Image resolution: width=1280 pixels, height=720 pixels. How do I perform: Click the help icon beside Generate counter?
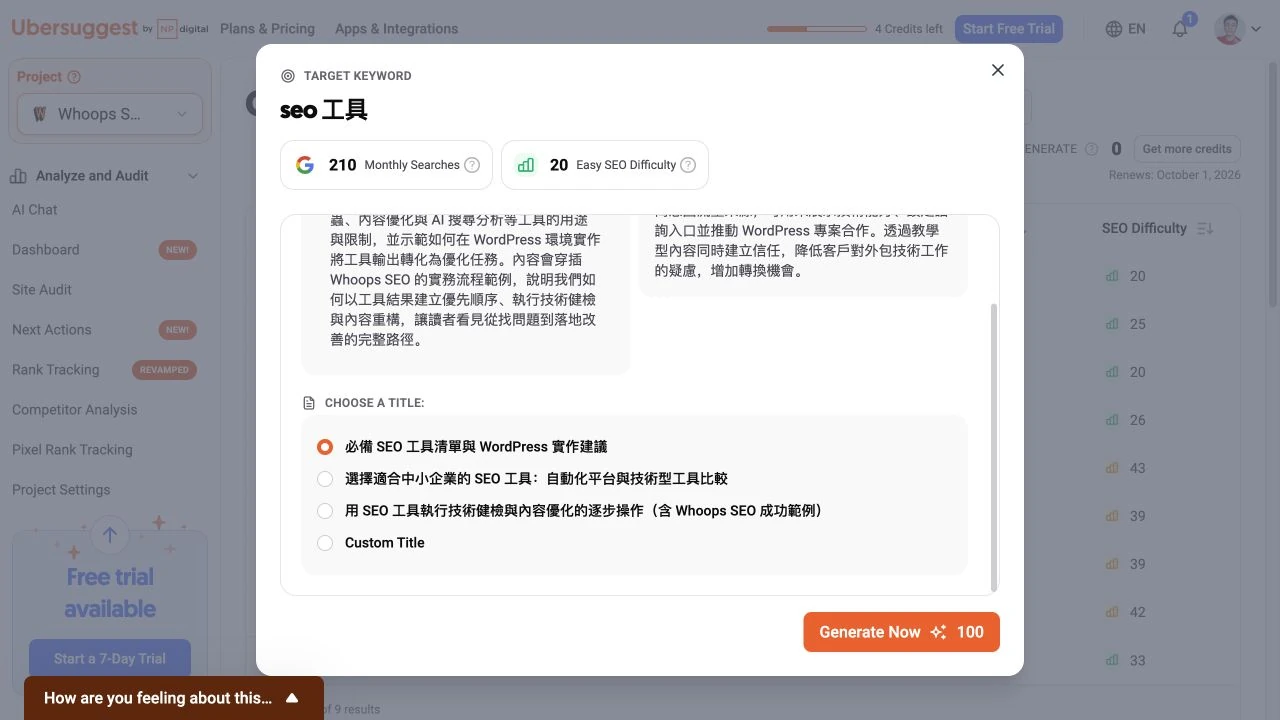(x=1092, y=149)
